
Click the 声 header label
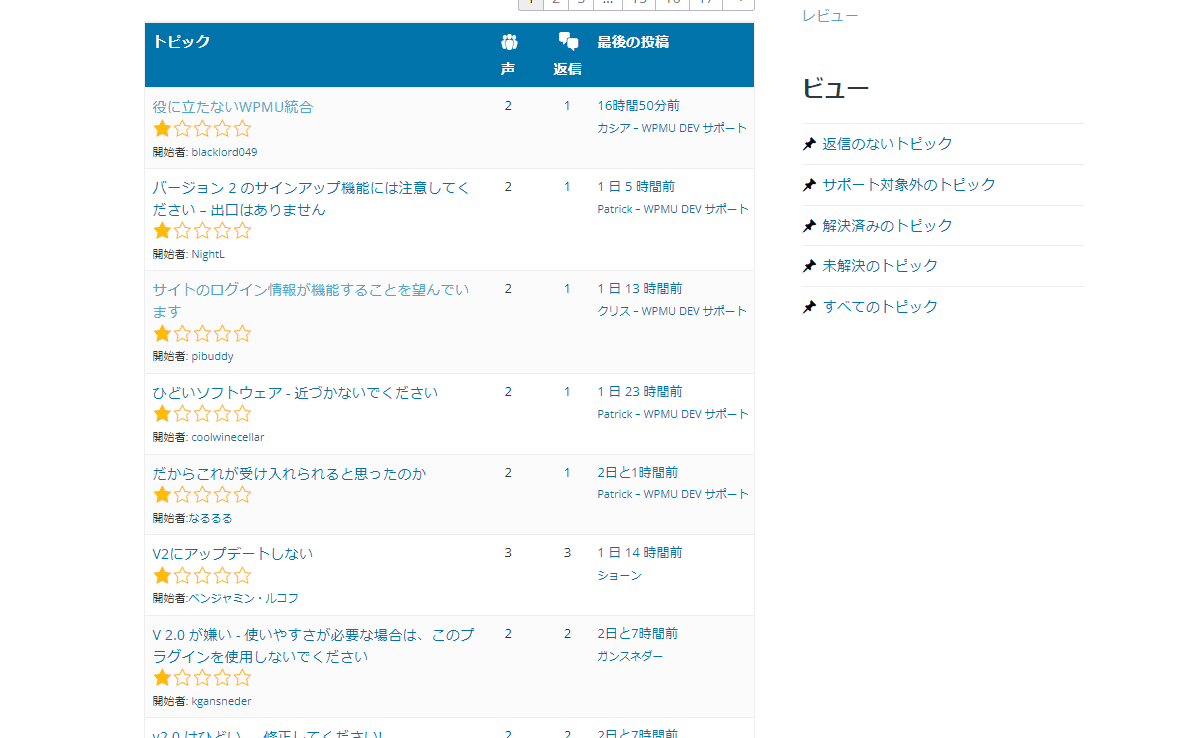(x=508, y=69)
